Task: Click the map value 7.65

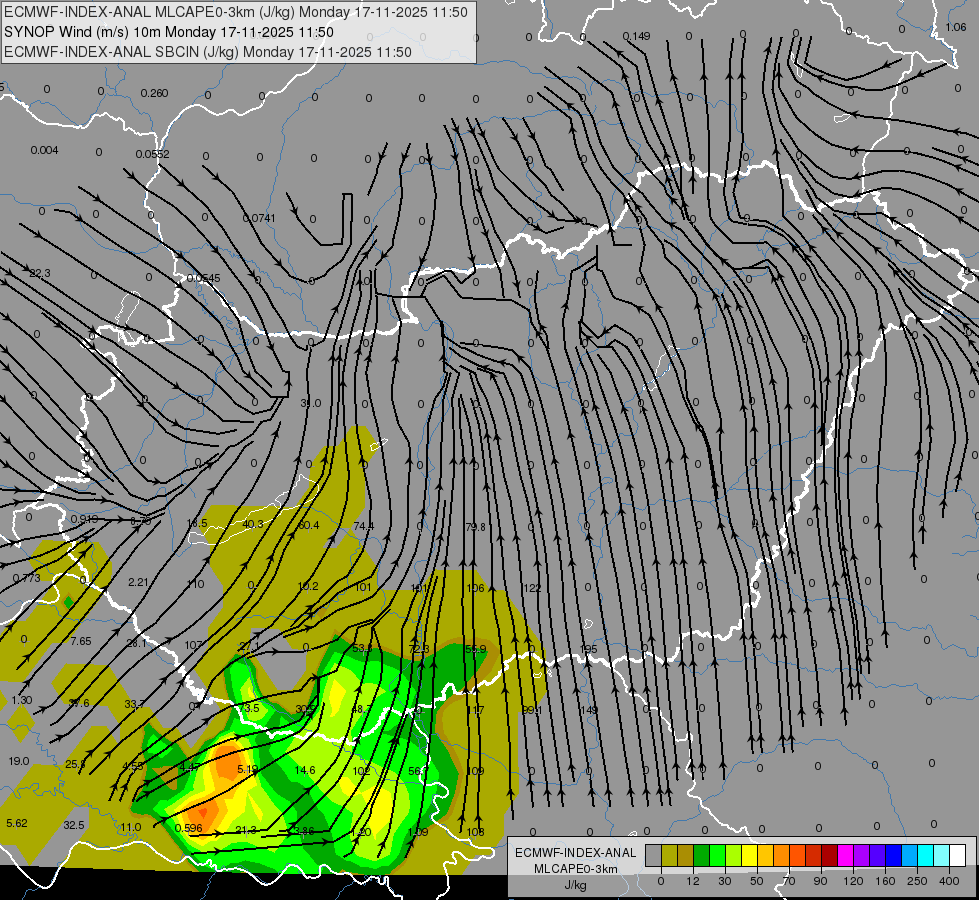Action: point(81,641)
